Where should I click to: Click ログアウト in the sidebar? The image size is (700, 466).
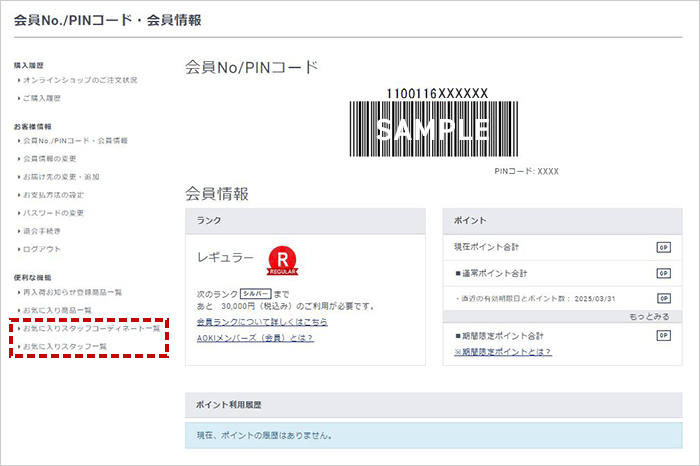(x=42, y=249)
